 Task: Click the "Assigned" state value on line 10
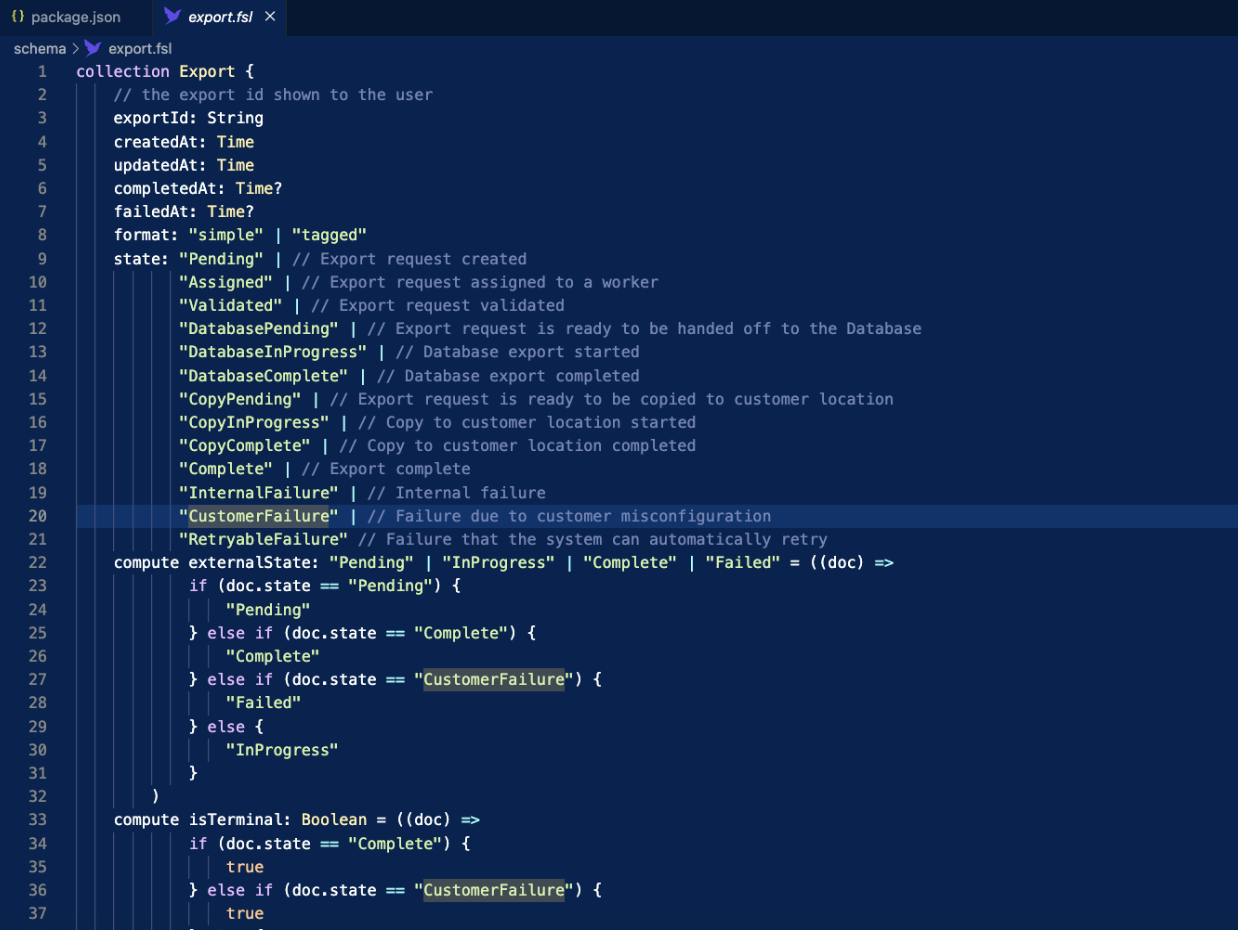point(226,282)
